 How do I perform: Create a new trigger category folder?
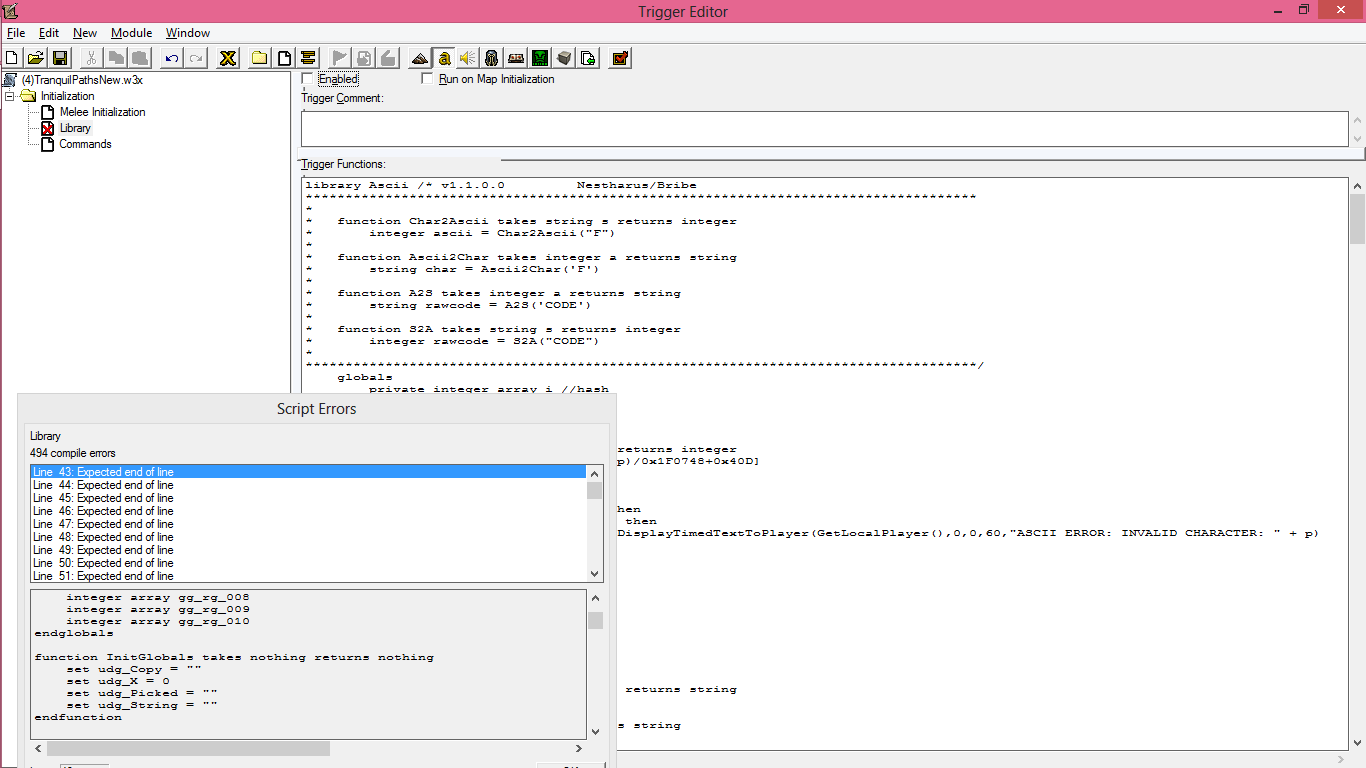(259, 58)
